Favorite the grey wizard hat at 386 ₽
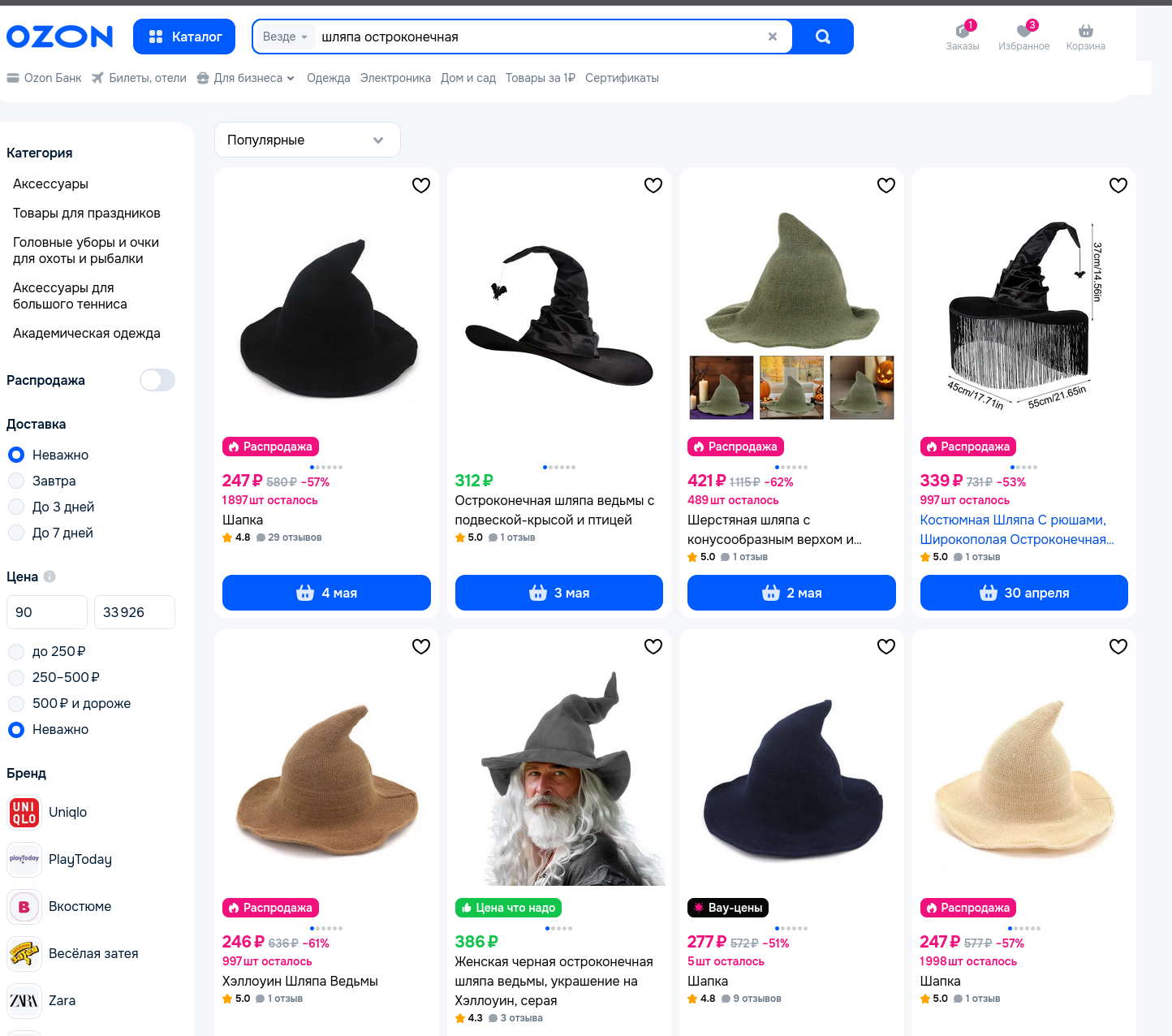 pos(653,646)
